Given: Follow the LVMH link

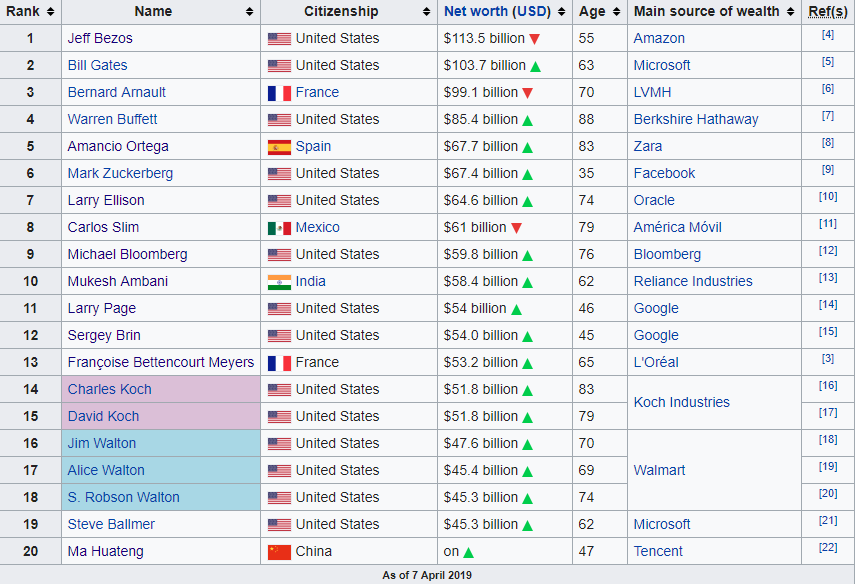Looking at the screenshot, I should 652,92.
